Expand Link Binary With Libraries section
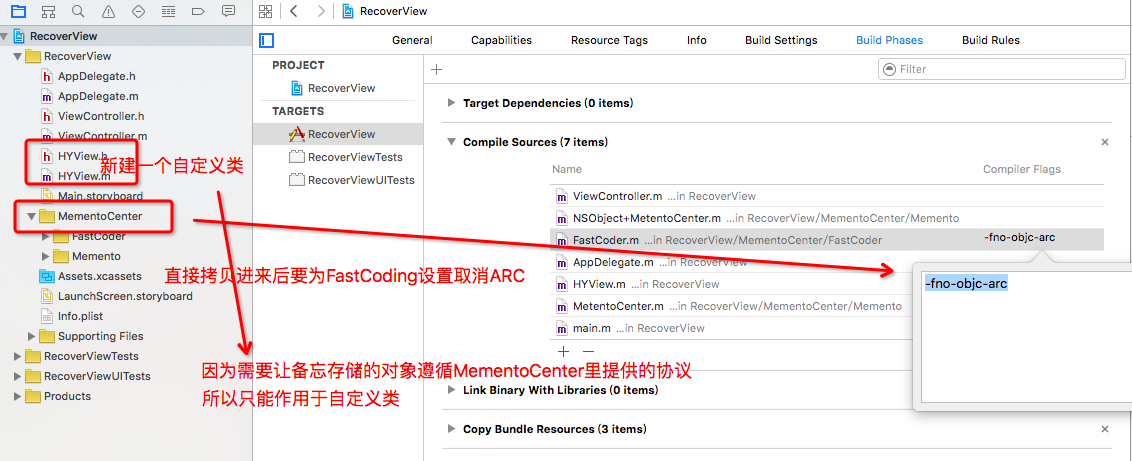This screenshot has height=461, width=1132. click(x=453, y=390)
